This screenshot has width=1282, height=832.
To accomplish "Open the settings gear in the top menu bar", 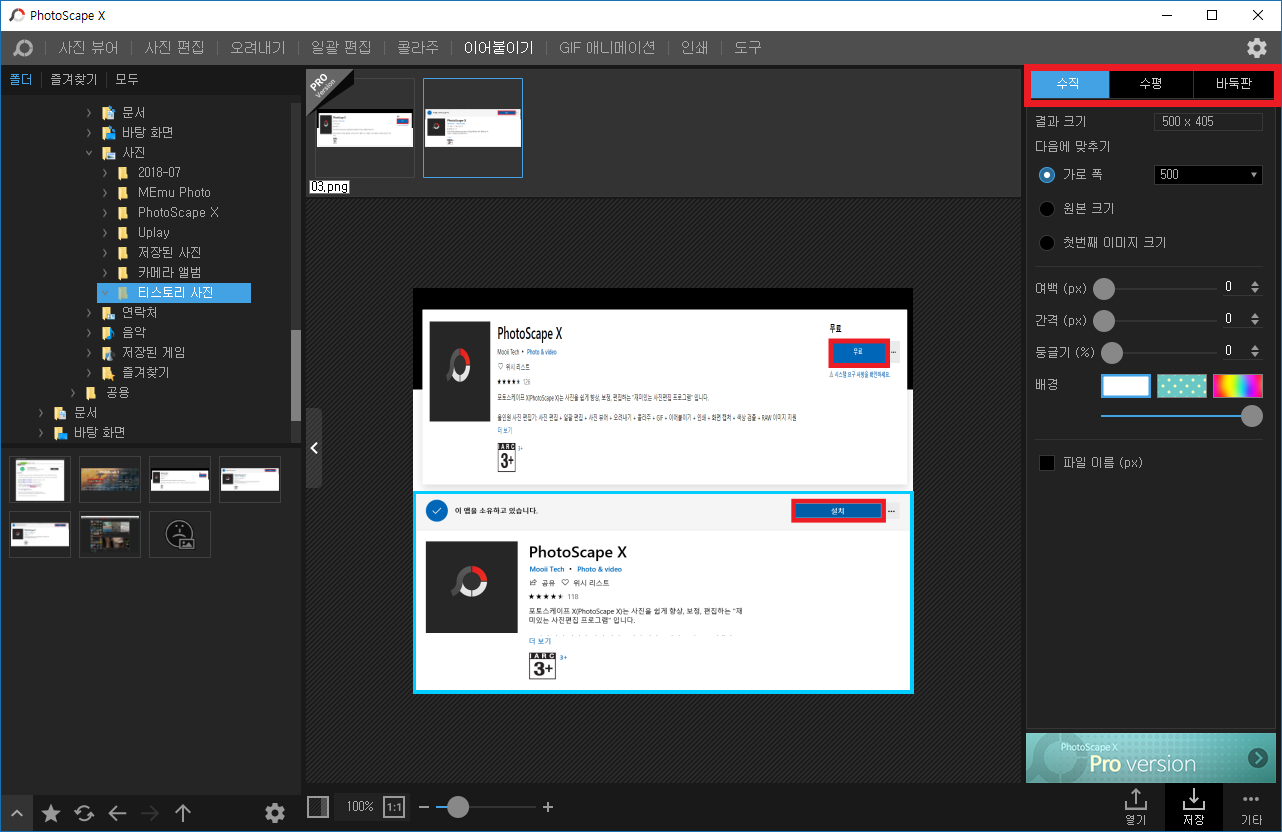I will [1256, 48].
